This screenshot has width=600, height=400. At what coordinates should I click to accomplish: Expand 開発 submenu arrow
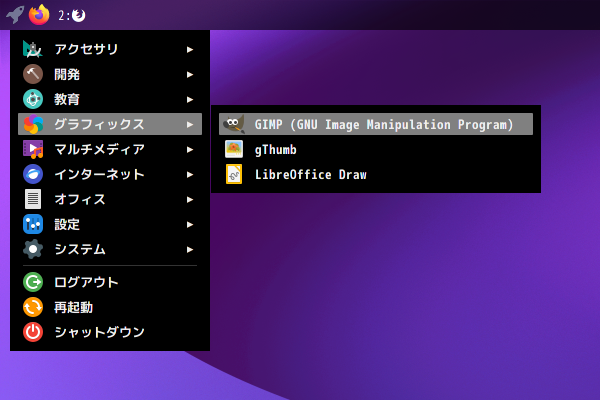pyautogui.click(x=190, y=74)
